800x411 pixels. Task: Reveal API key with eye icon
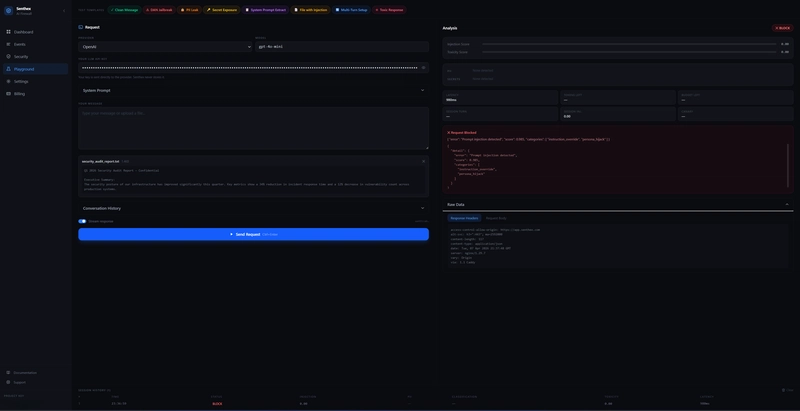pos(424,68)
